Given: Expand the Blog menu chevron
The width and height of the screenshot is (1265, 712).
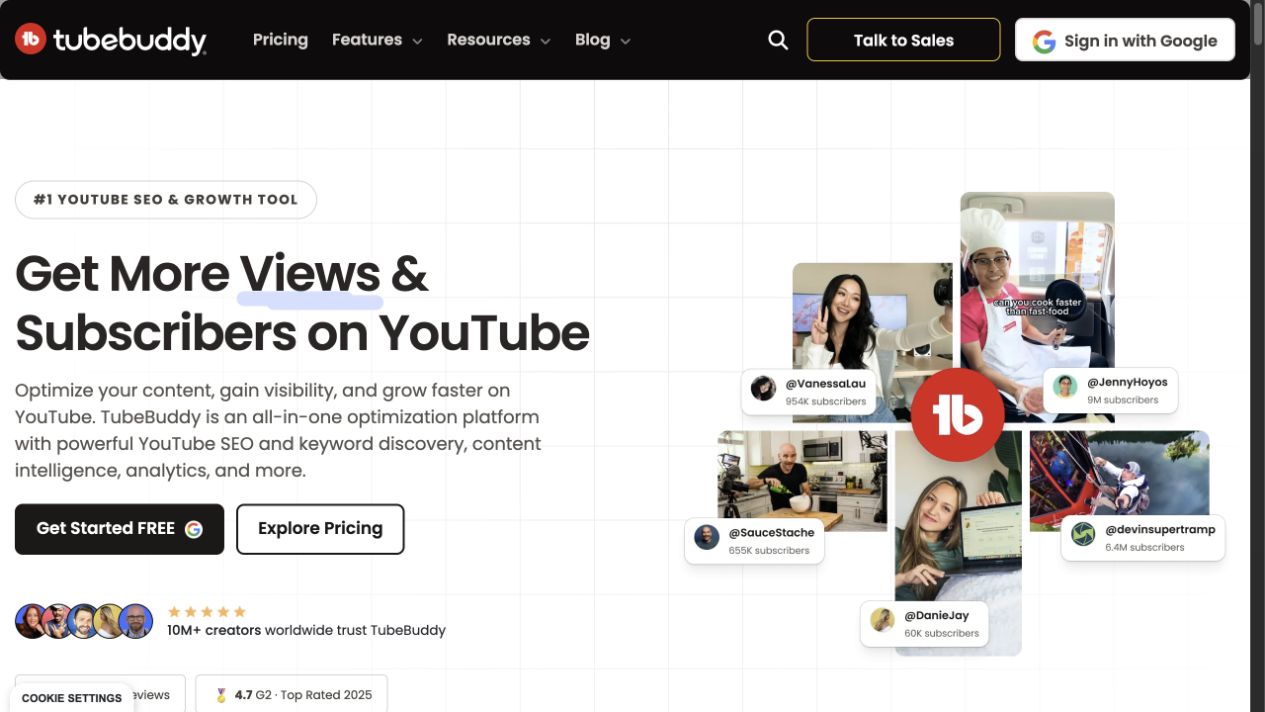Looking at the screenshot, I should (625, 41).
